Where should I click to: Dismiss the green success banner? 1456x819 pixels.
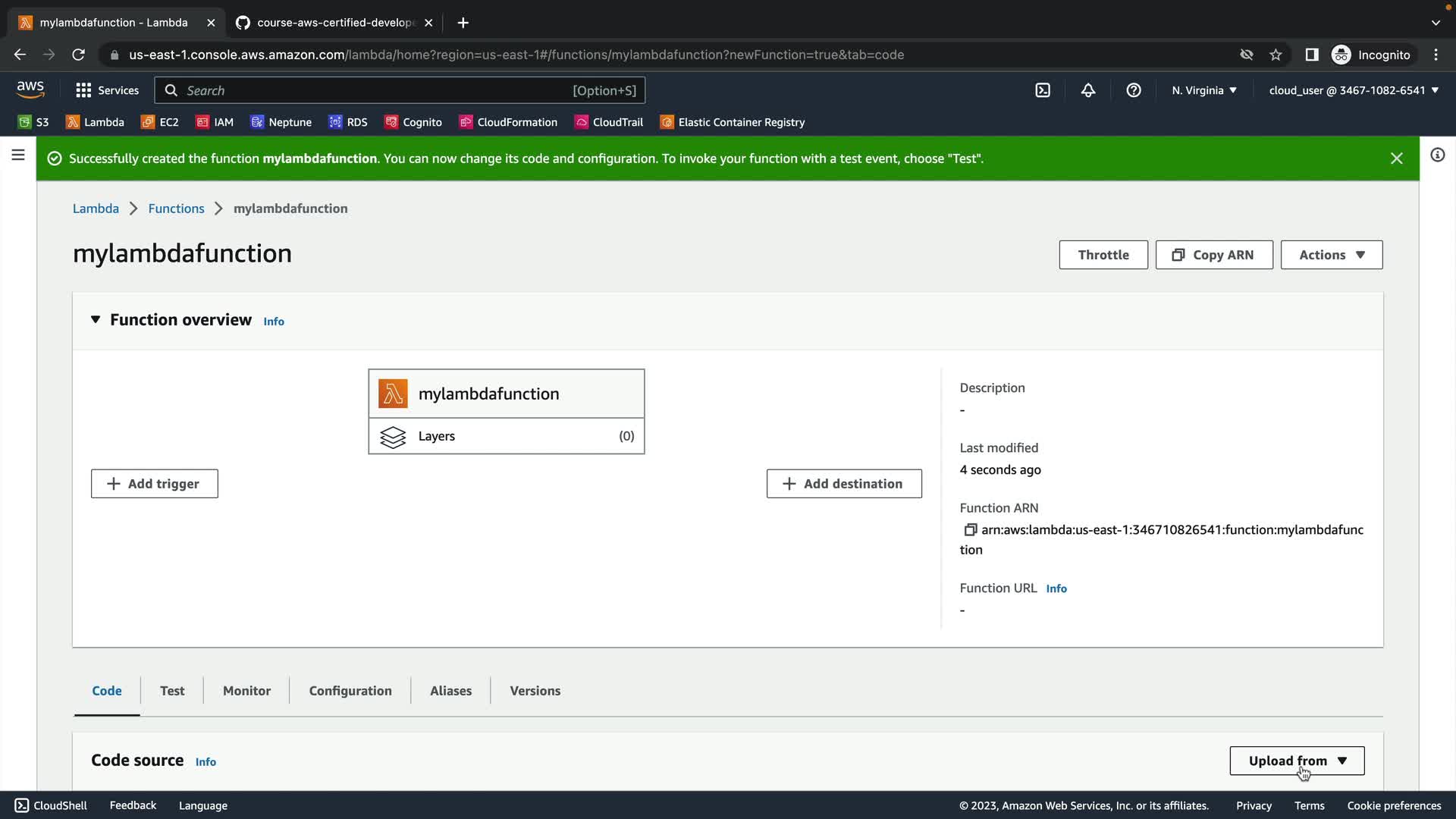coord(1396,158)
